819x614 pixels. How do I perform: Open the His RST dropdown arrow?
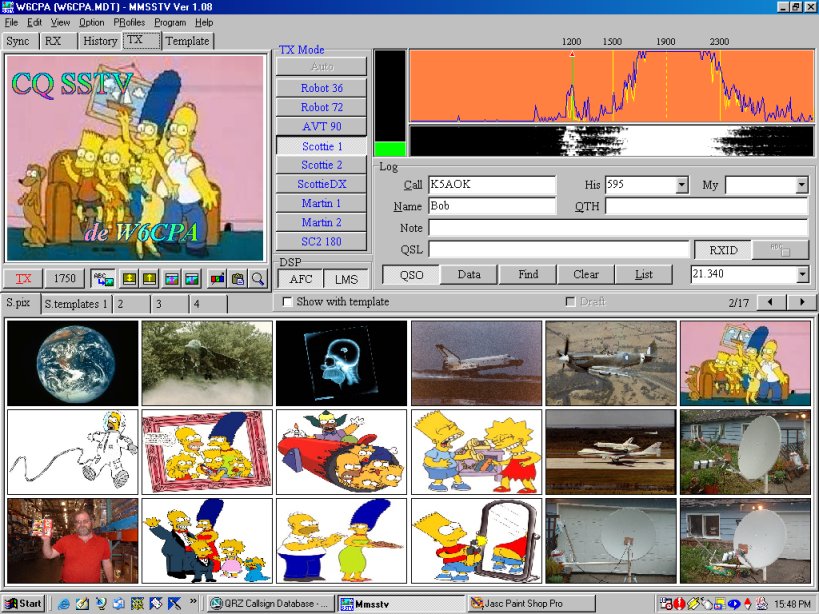(681, 185)
